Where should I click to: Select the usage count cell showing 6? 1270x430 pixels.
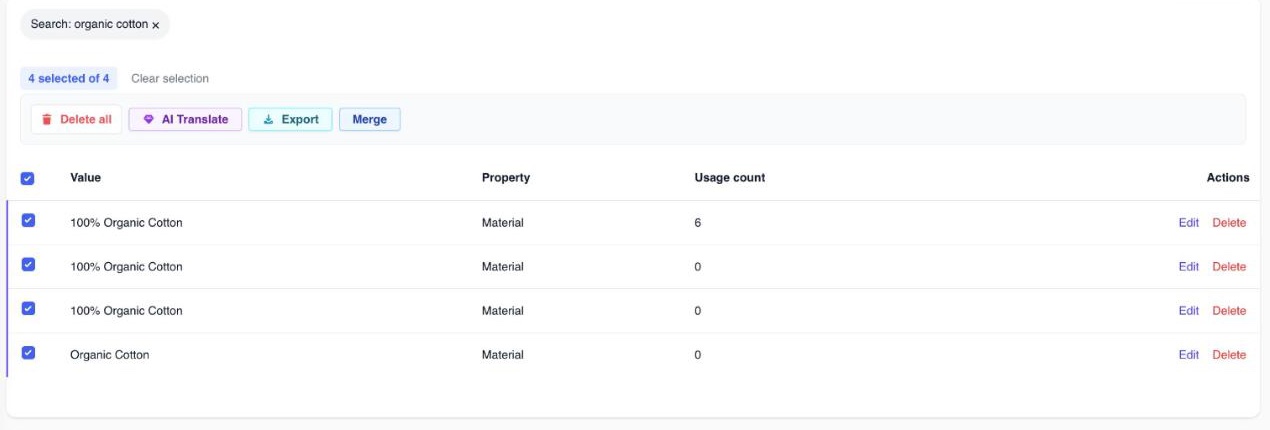point(698,223)
